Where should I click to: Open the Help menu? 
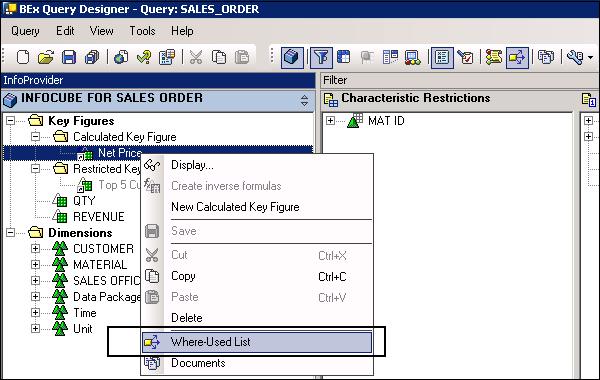pos(182,31)
